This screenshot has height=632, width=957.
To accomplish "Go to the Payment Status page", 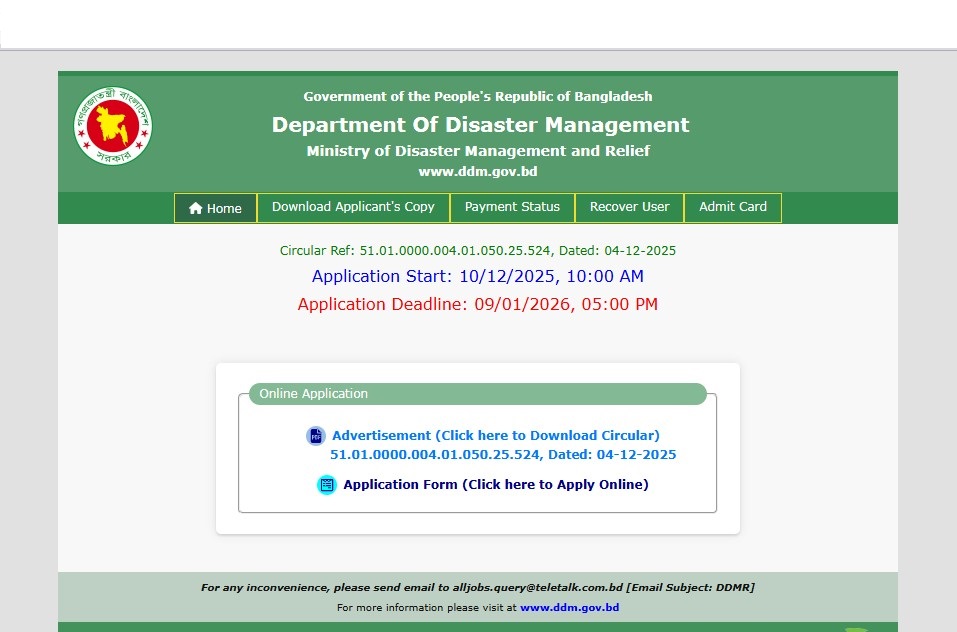I will click(512, 207).
